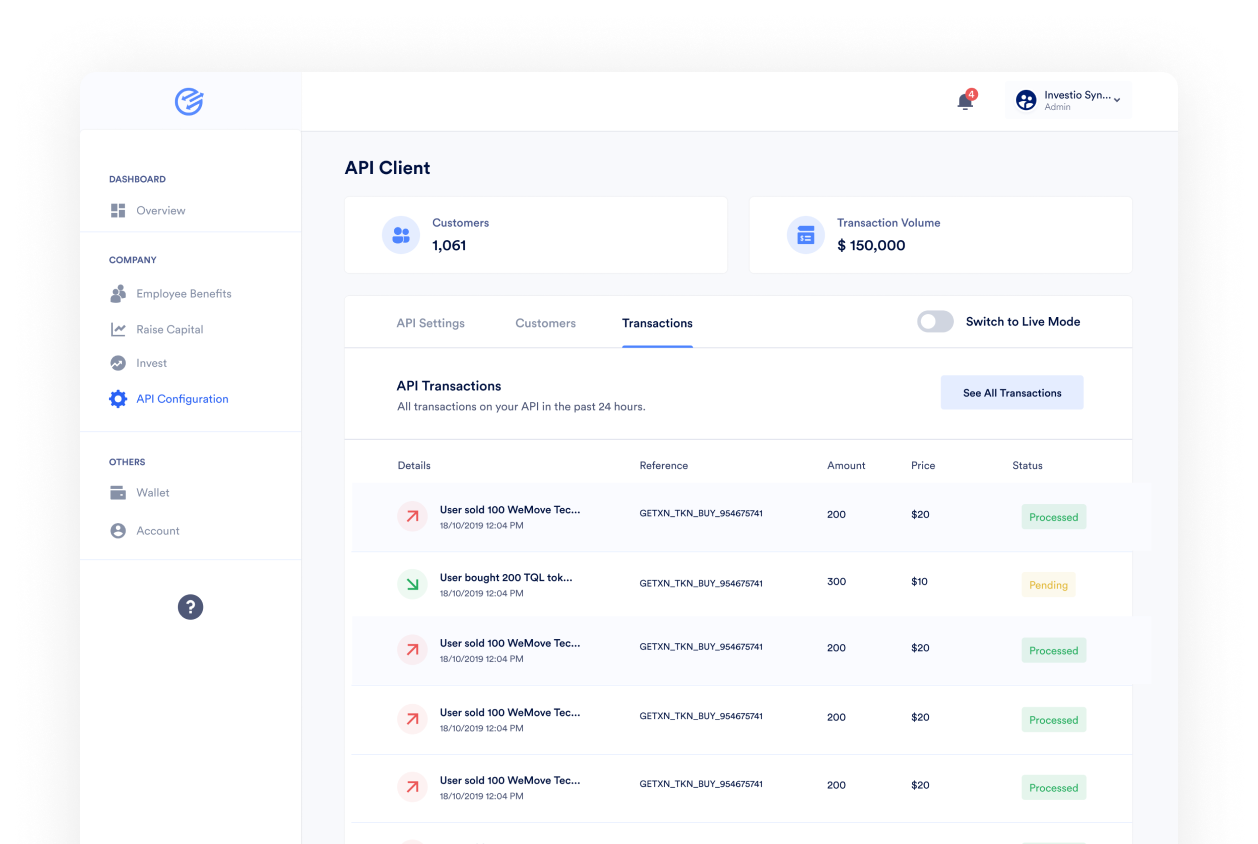This screenshot has width=1258, height=844.
Task: Click the API Transactions section heading
Action: click(x=449, y=386)
